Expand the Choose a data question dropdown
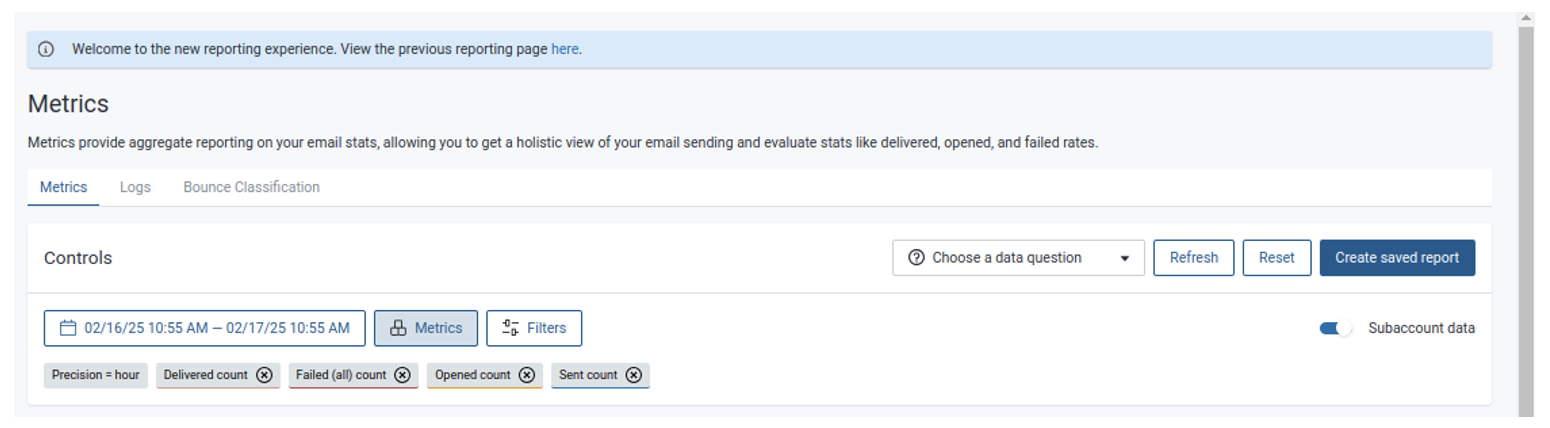Image resolution: width=1550 pixels, height=428 pixels. pos(1018,257)
